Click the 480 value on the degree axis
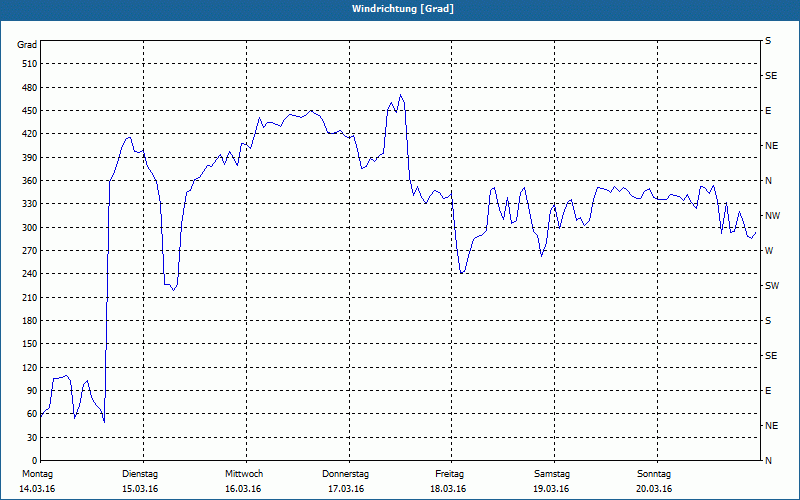 (29, 87)
